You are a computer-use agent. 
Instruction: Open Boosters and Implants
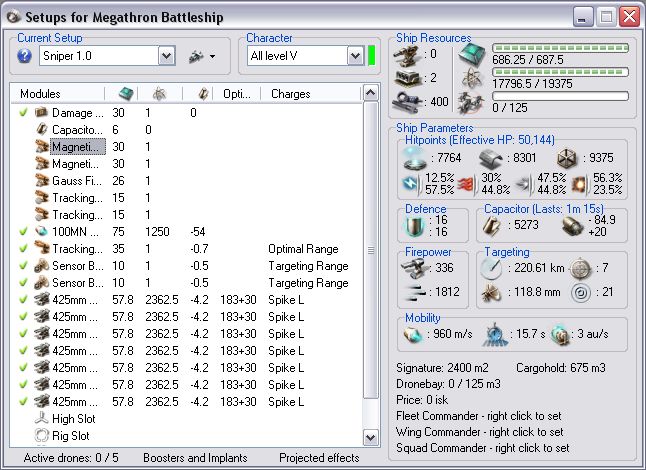click(x=195, y=458)
